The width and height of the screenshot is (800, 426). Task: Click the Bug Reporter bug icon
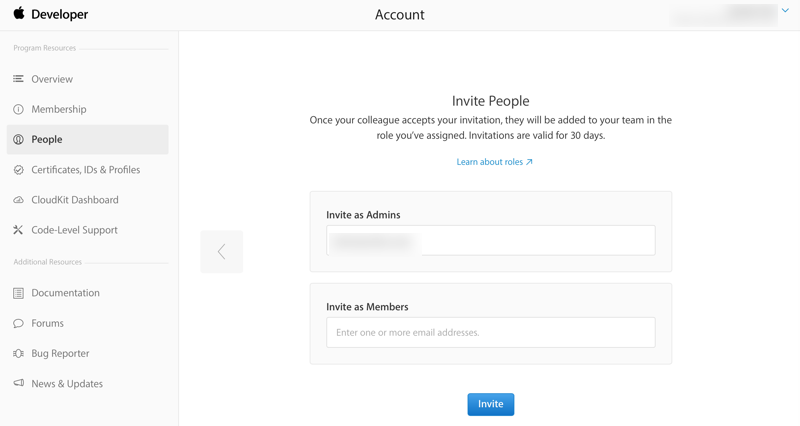point(18,353)
